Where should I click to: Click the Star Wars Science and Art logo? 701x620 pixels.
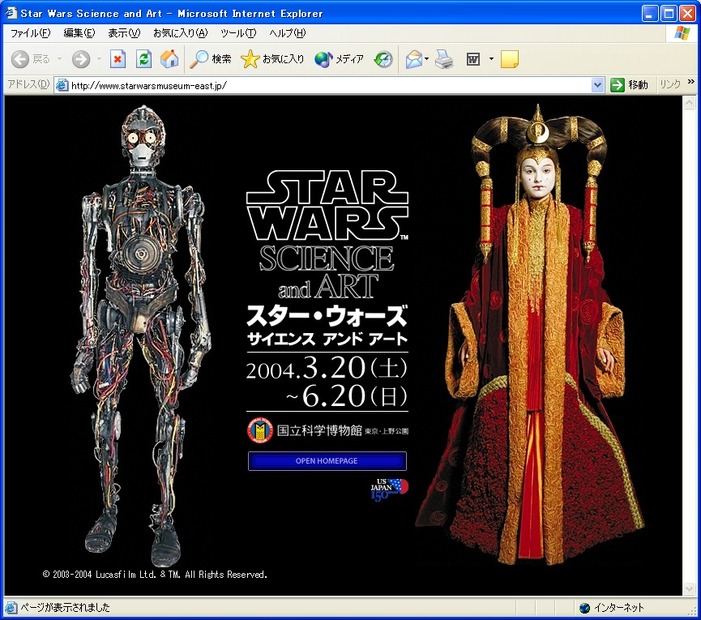(x=327, y=235)
